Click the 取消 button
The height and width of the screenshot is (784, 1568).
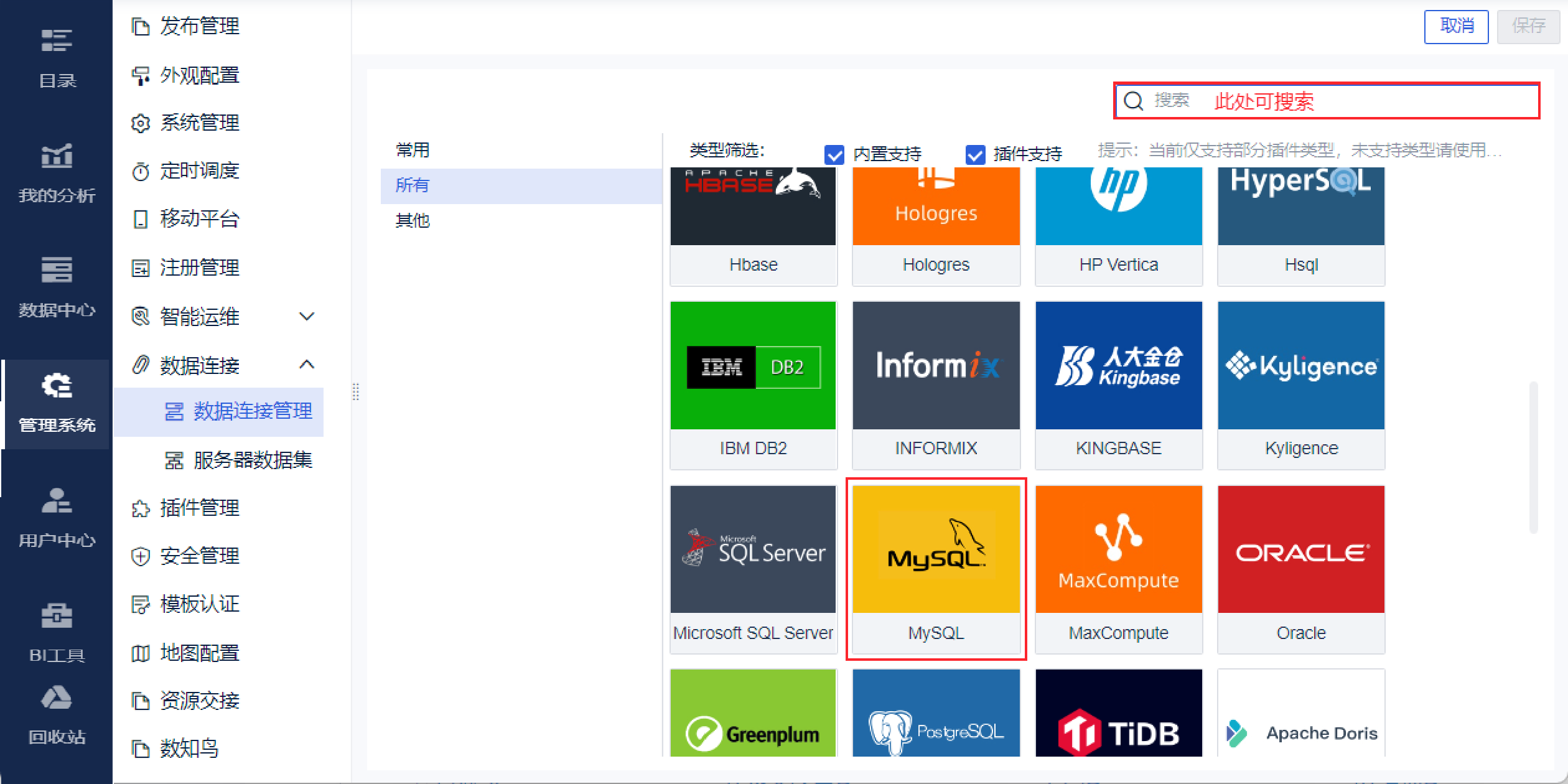pyautogui.click(x=1456, y=26)
